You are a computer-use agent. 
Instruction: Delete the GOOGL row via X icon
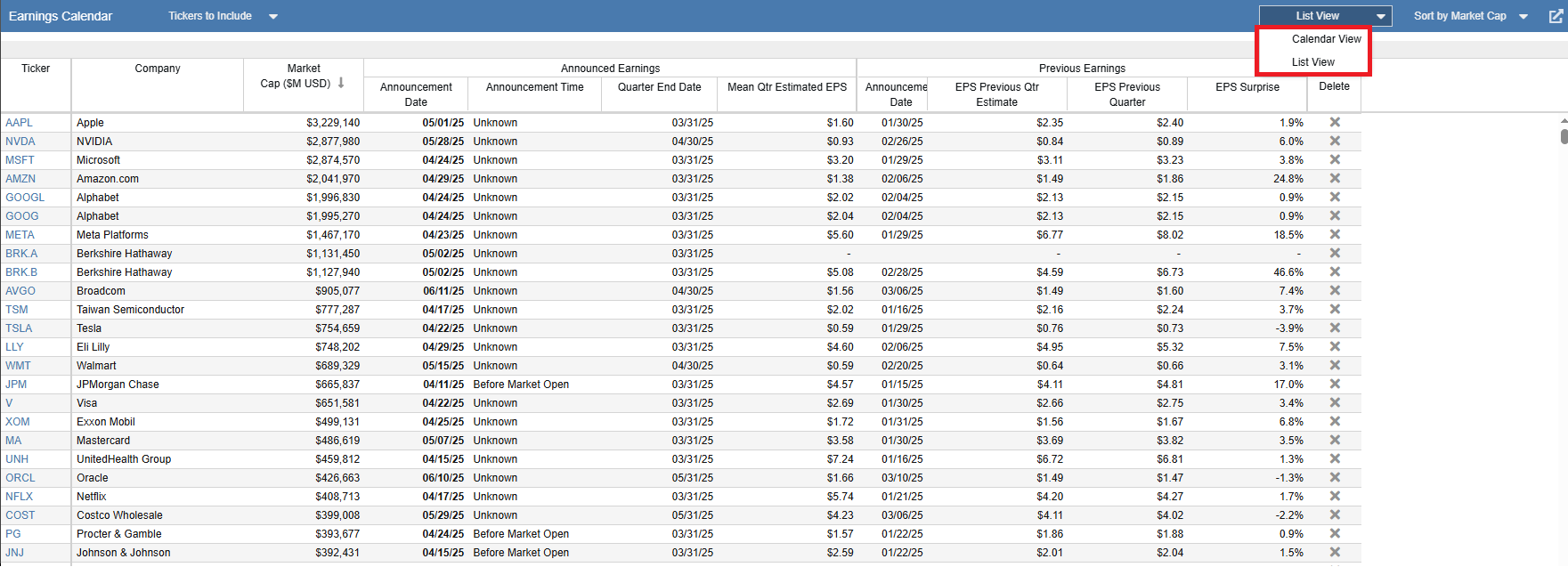pyautogui.click(x=1335, y=197)
